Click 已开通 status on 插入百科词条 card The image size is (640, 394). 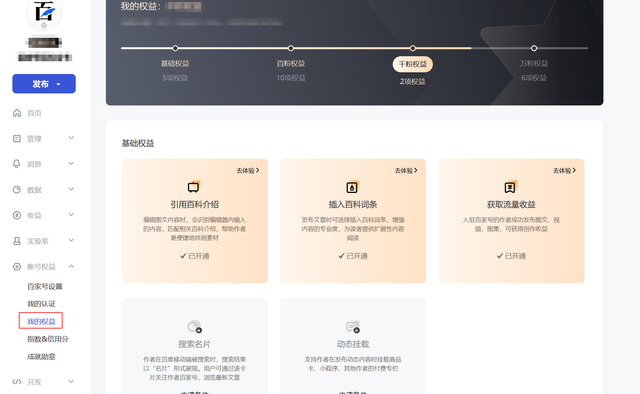(x=353, y=256)
